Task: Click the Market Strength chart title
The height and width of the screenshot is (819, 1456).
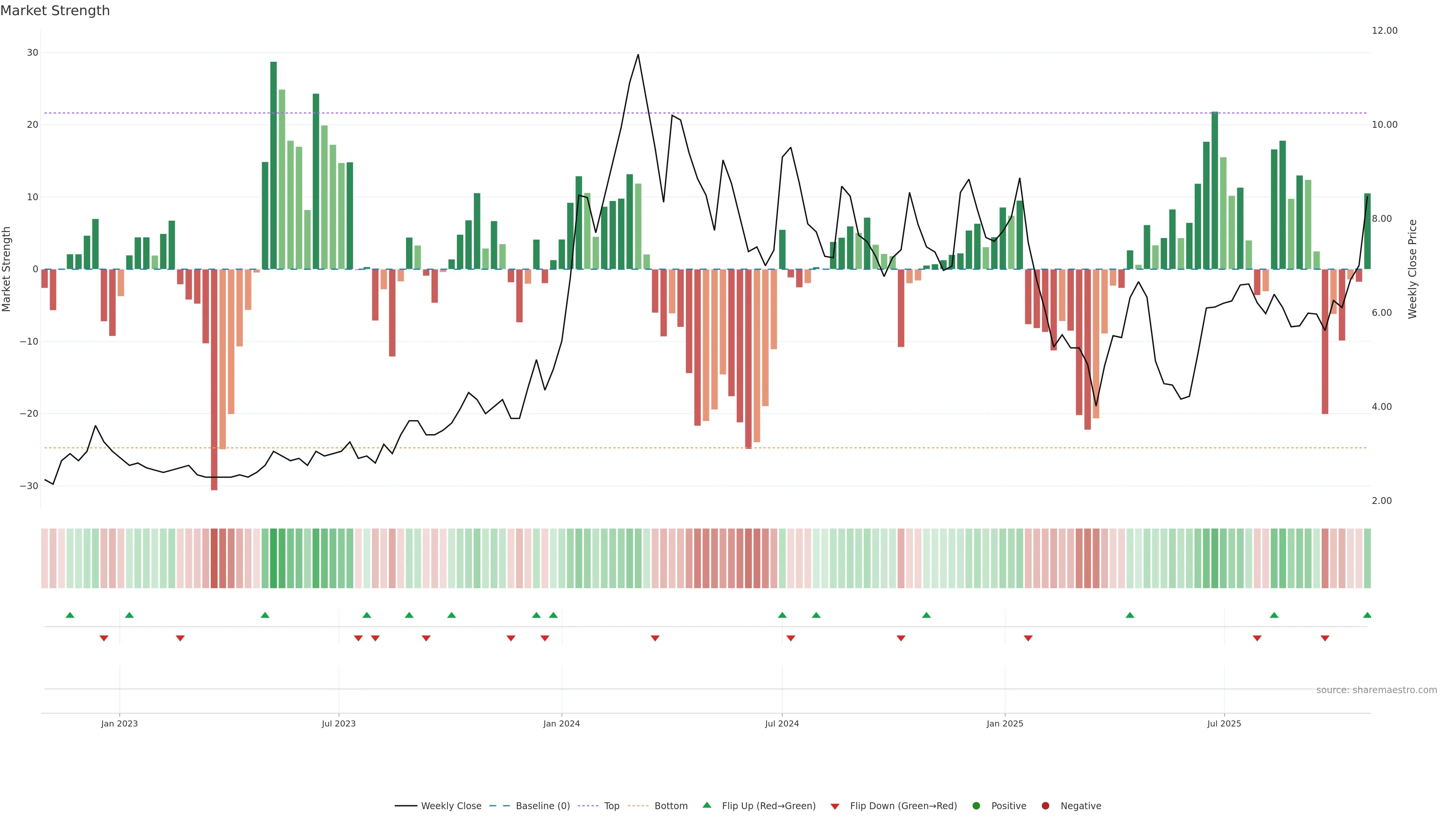Action: [x=55, y=11]
